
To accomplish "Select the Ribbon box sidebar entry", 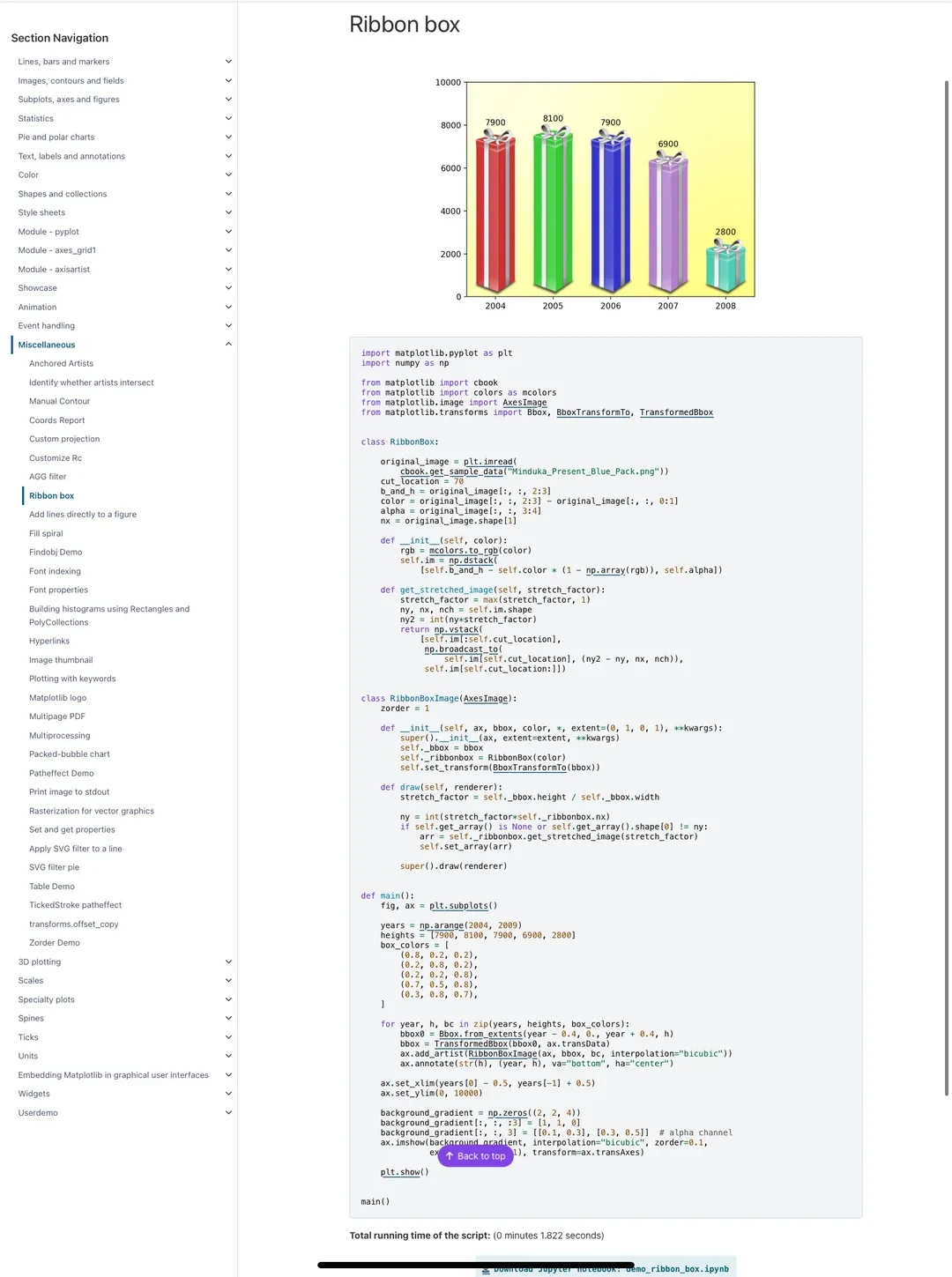I will tap(51, 495).
